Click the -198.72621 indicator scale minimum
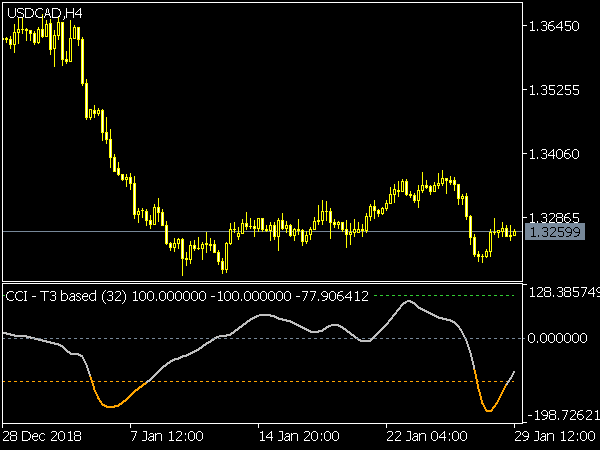This screenshot has height=450, width=600. pos(564,415)
